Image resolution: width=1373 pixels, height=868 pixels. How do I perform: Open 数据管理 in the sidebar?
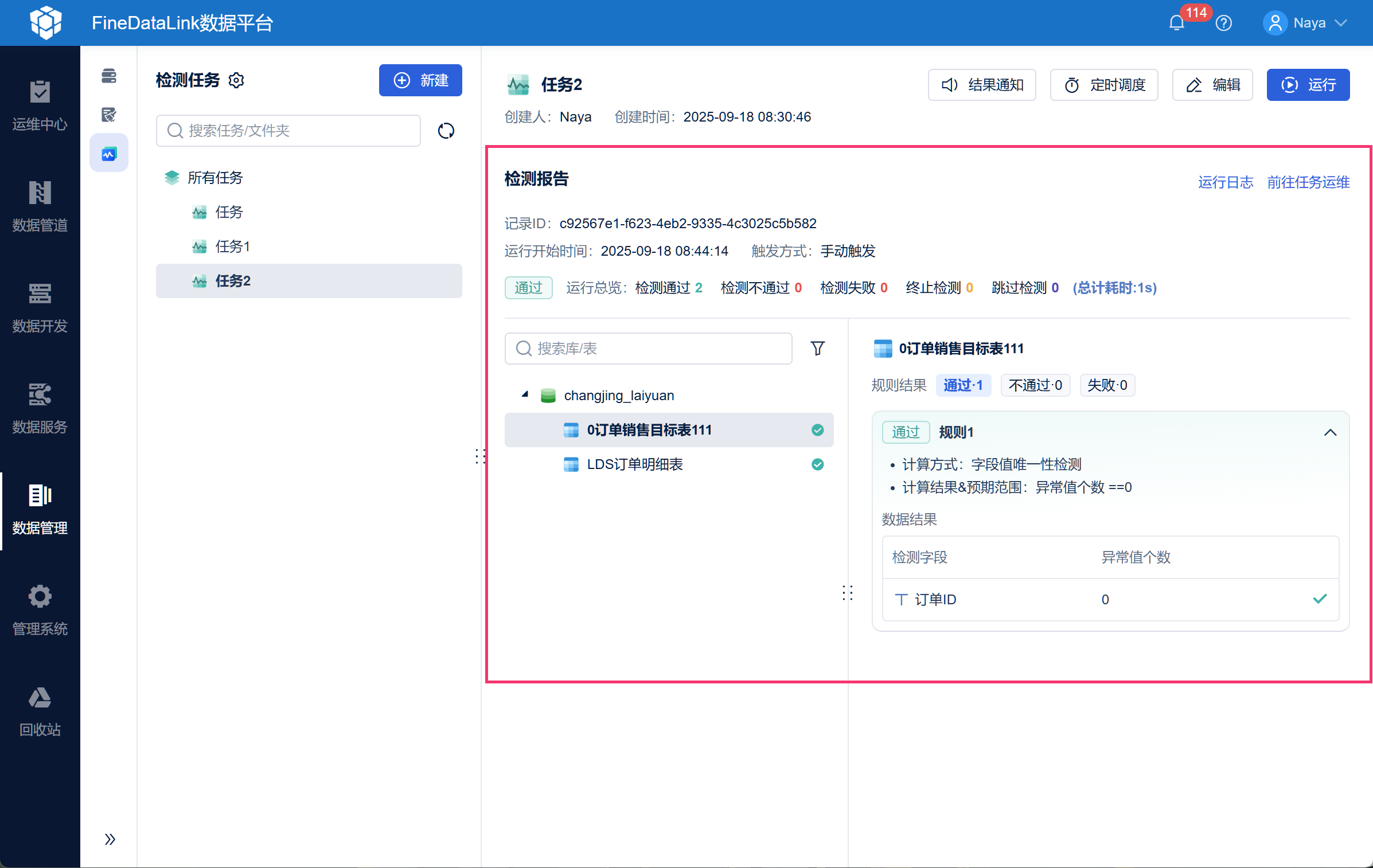(40, 510)
